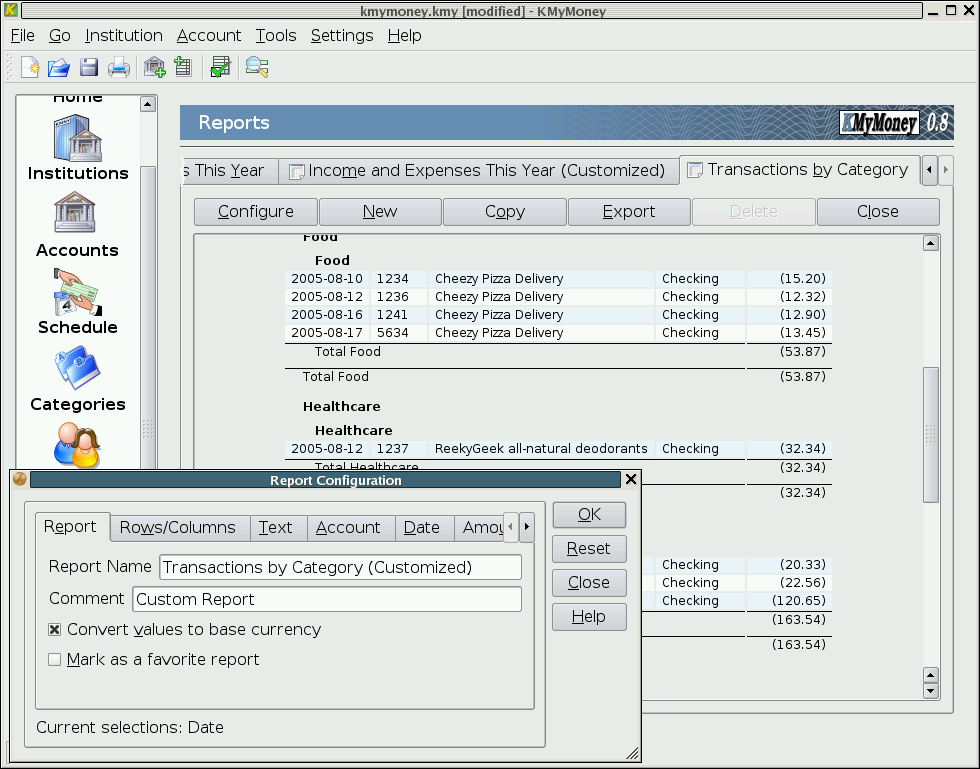Click the New file toolbar icon
980x769 pixels.
point(31,67)
